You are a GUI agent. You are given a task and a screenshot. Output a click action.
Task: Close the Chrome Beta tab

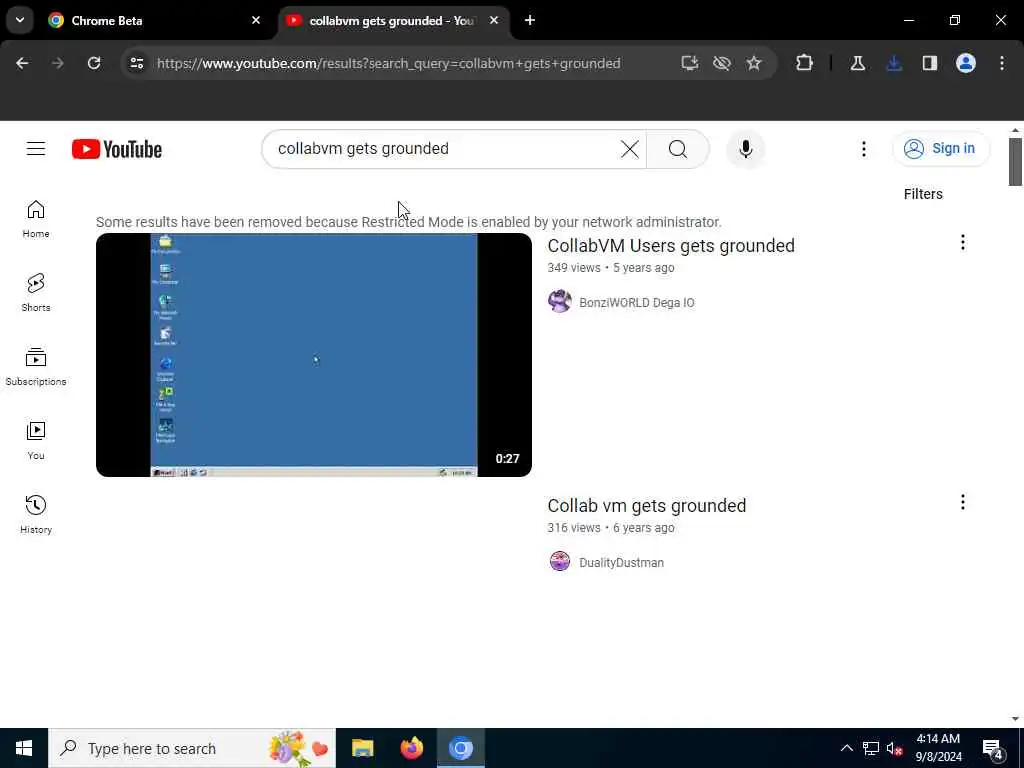(x=256, y=20)
